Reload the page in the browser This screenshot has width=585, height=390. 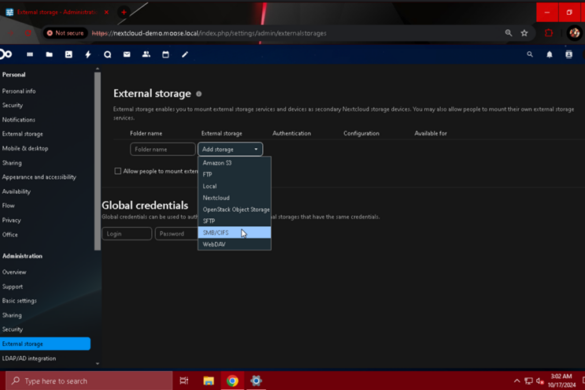28,33
